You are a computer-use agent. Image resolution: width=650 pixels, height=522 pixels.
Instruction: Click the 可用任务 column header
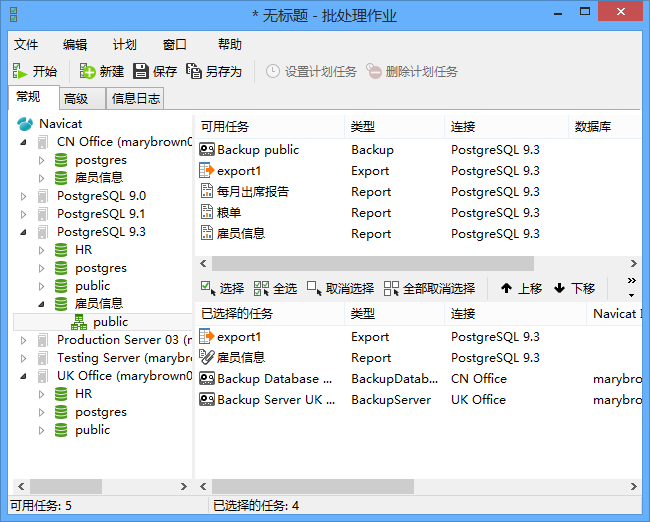coord(269,126)
